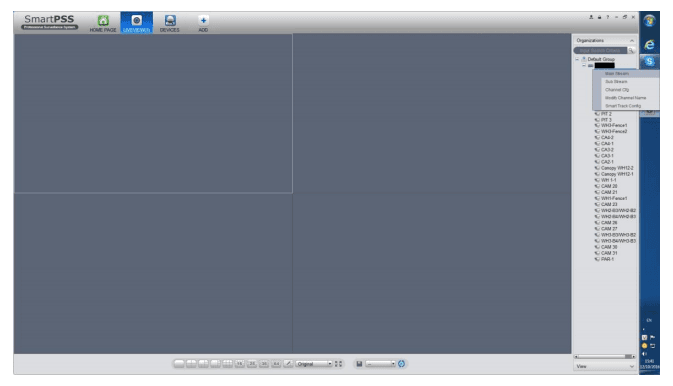Open the Original aspect ratio dropdown
The image size is (673, 386).
(314, 364)
